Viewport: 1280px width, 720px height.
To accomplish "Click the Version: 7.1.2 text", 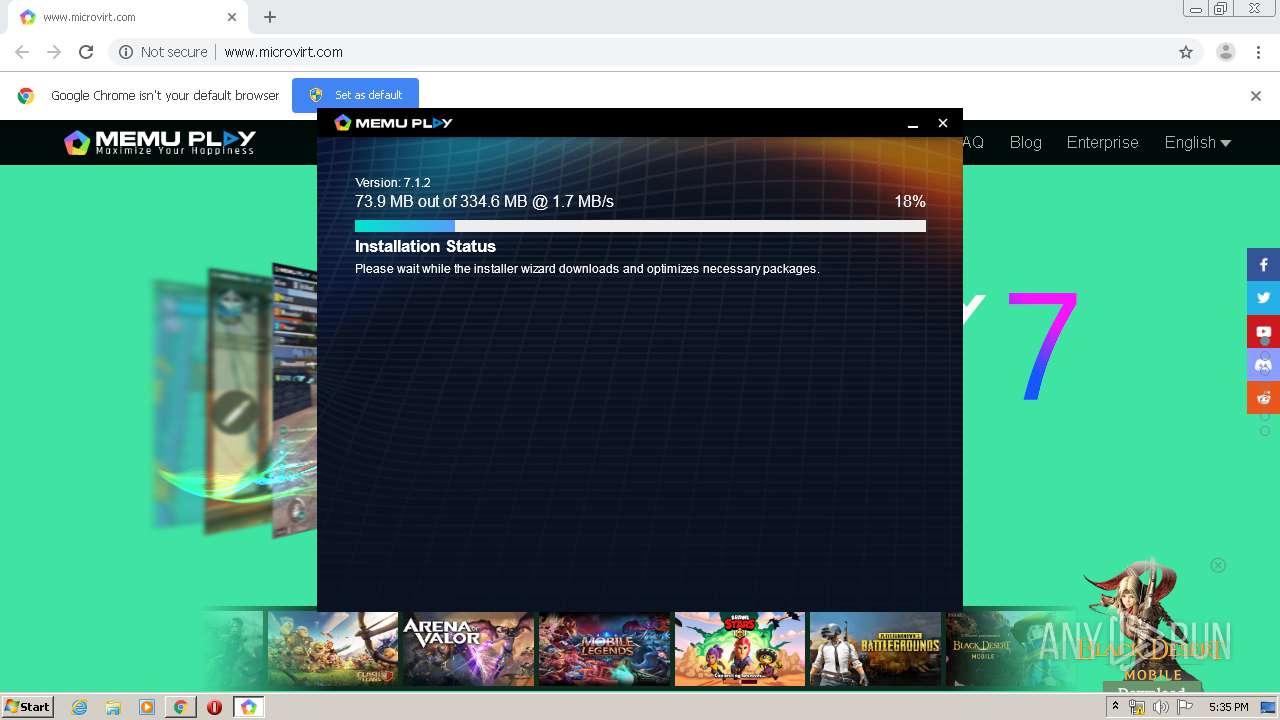I will [x=393, y=183].
